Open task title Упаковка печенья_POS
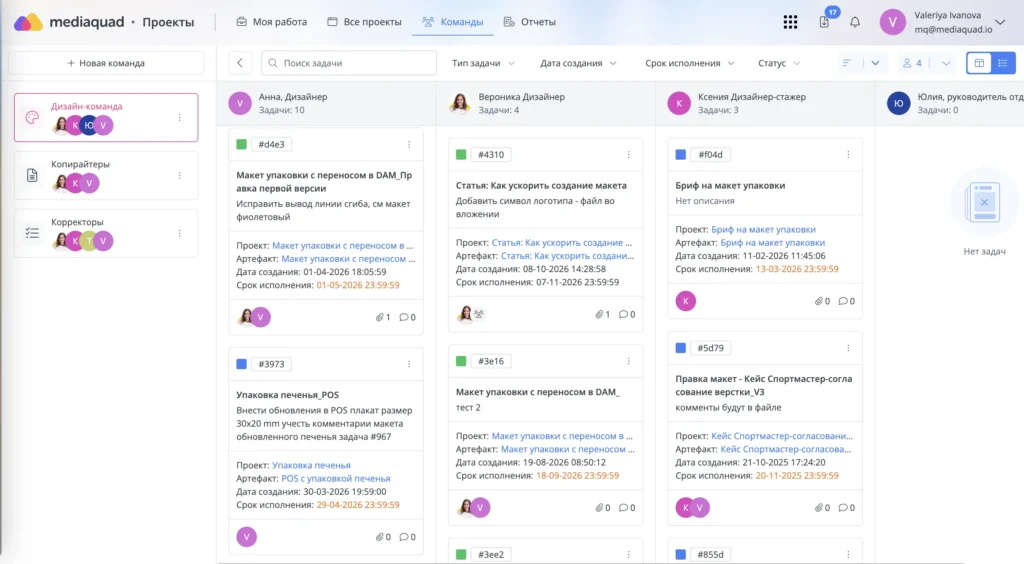 pyautogui.click(x=287, y=395)
